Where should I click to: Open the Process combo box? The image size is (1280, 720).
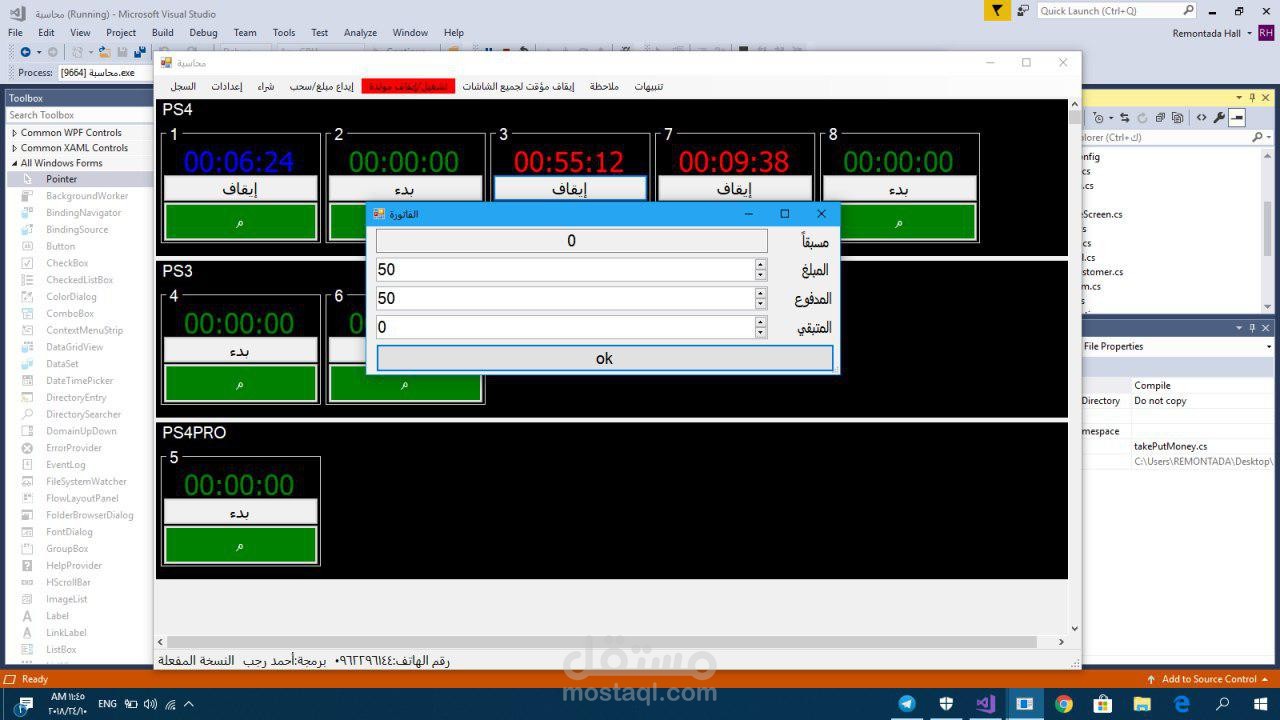point(104,72)
